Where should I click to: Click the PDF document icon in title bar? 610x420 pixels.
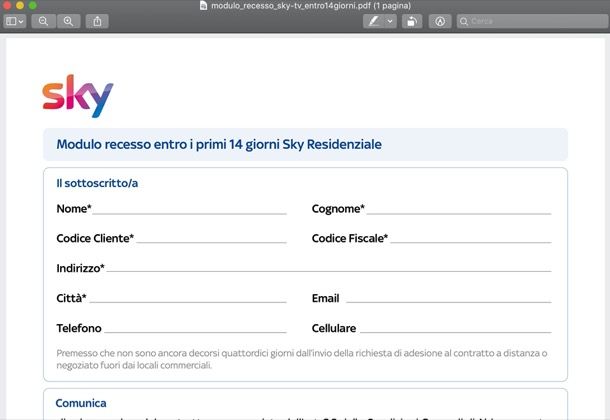[x=203, y=5]
